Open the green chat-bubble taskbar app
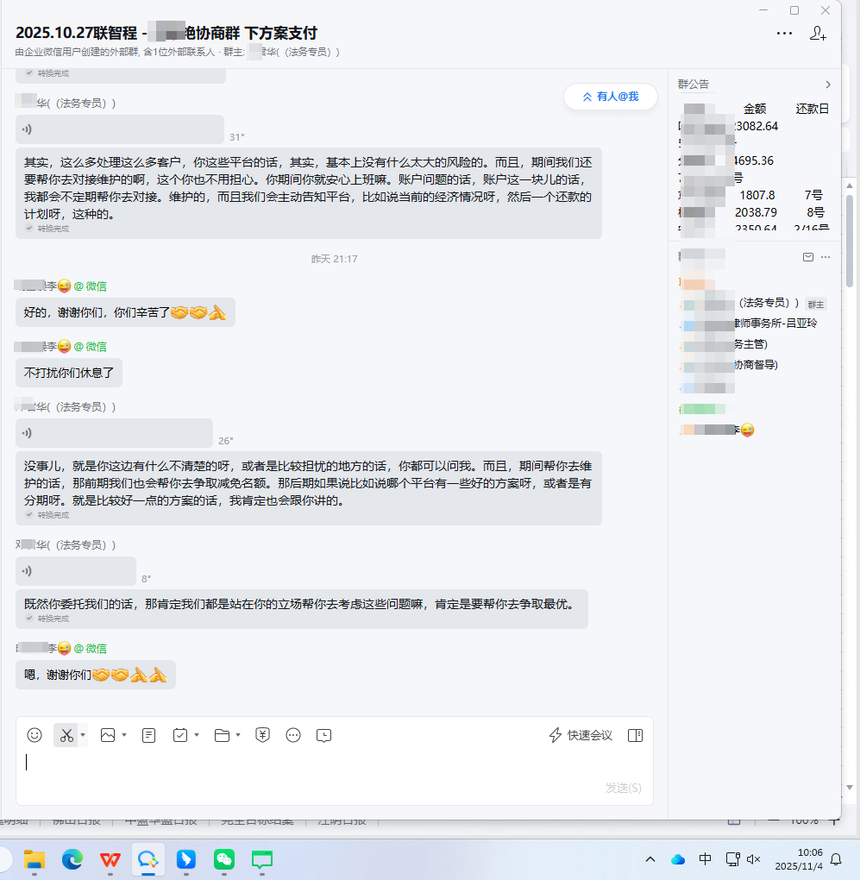The height and width of the screenshot is (880, 860). click(x=262, y=859)
